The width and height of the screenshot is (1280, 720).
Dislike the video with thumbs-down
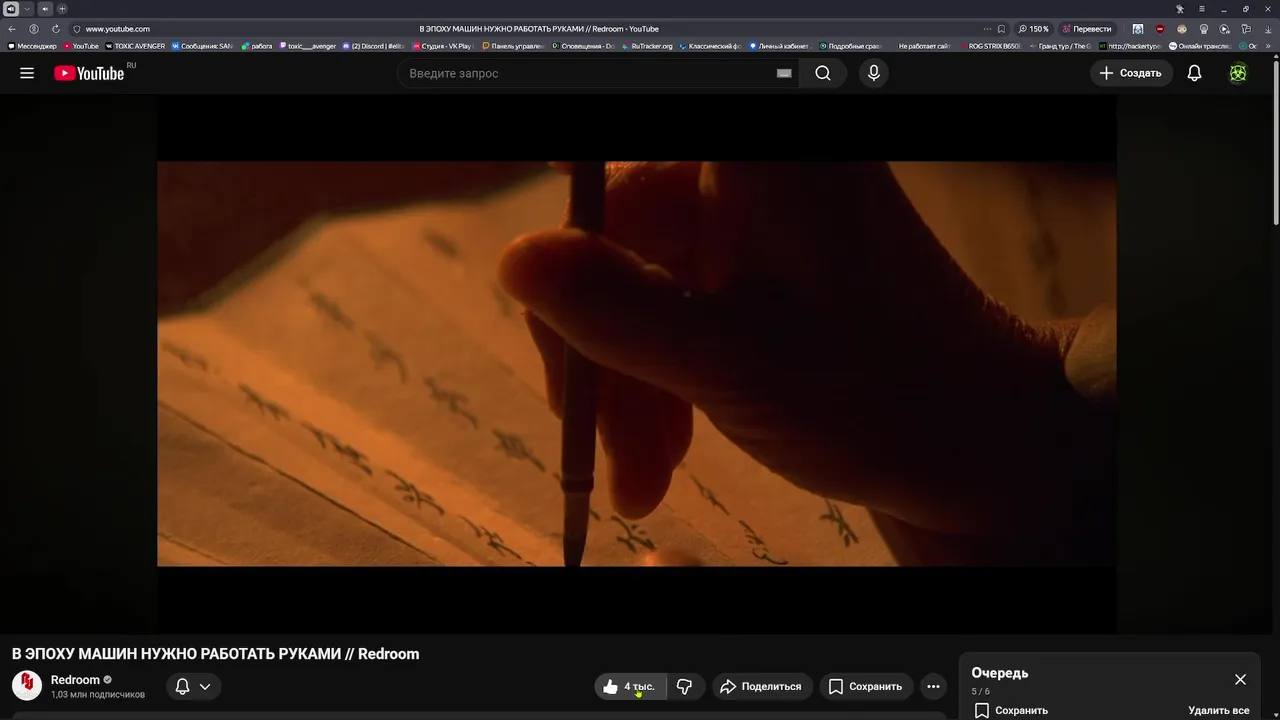(685, 686)
